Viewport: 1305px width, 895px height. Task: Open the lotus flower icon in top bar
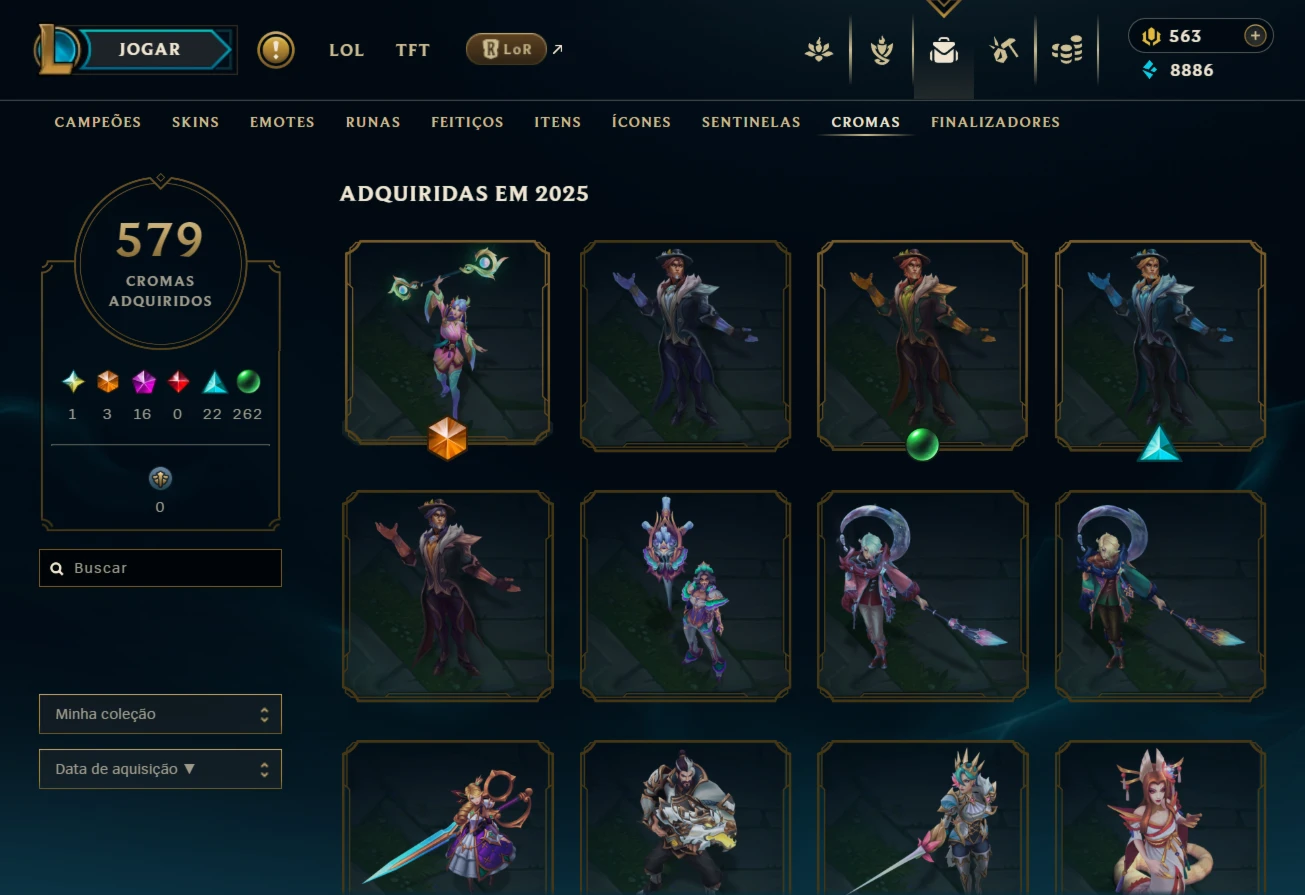[x=819, y=50]
